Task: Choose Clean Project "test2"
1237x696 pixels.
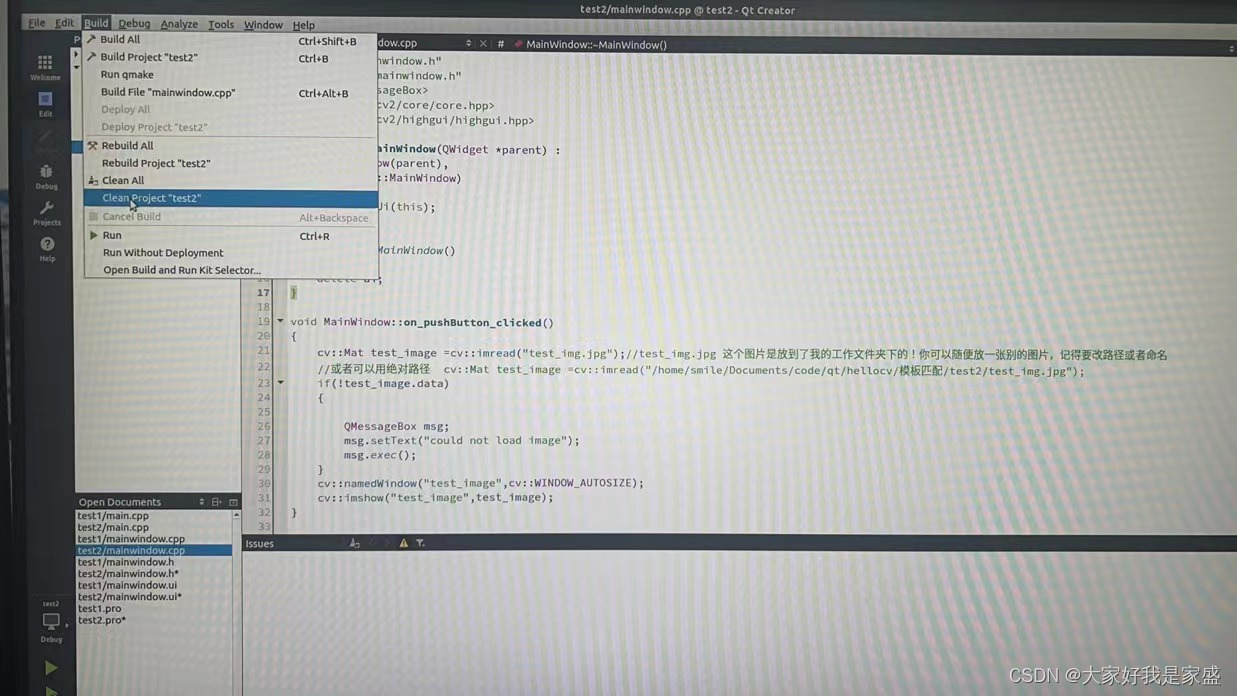Action: [230, 198]
